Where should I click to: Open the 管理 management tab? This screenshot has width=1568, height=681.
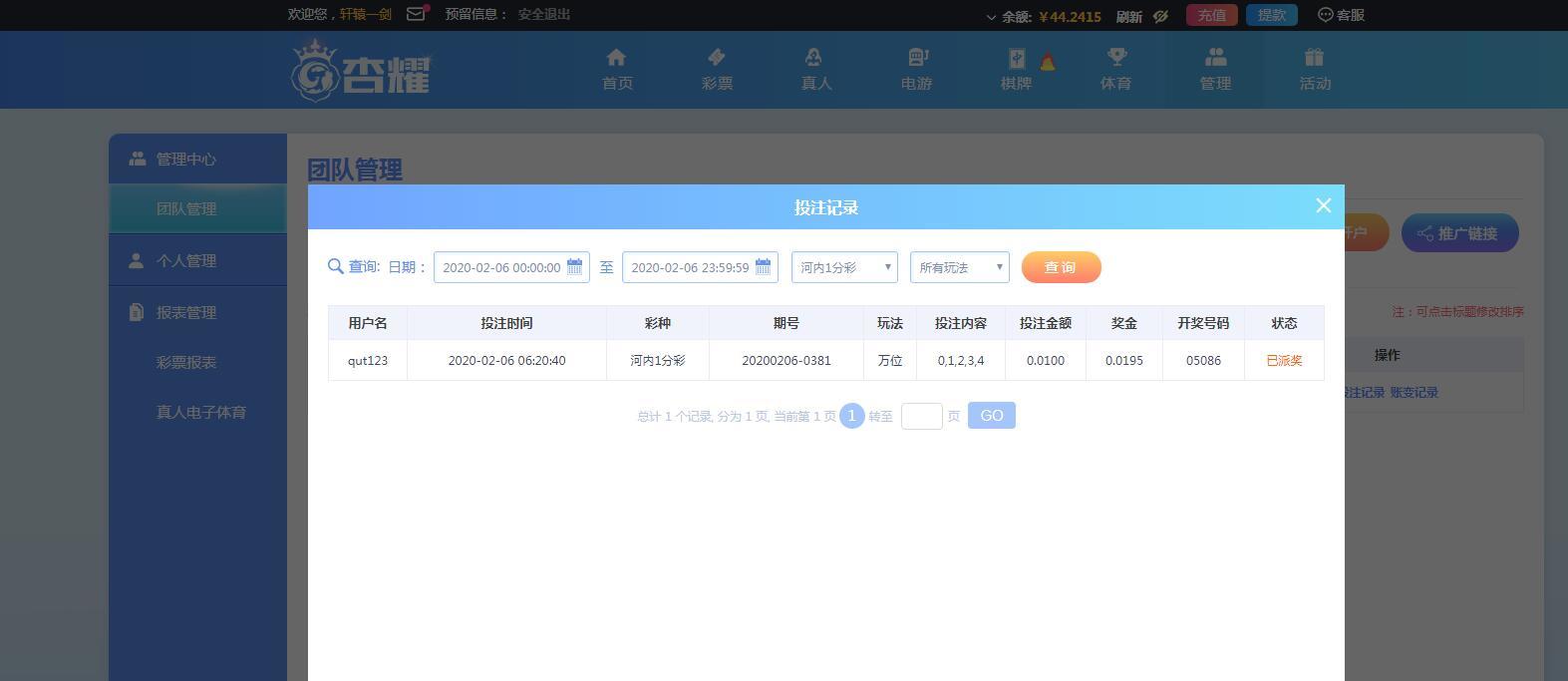1215,70
